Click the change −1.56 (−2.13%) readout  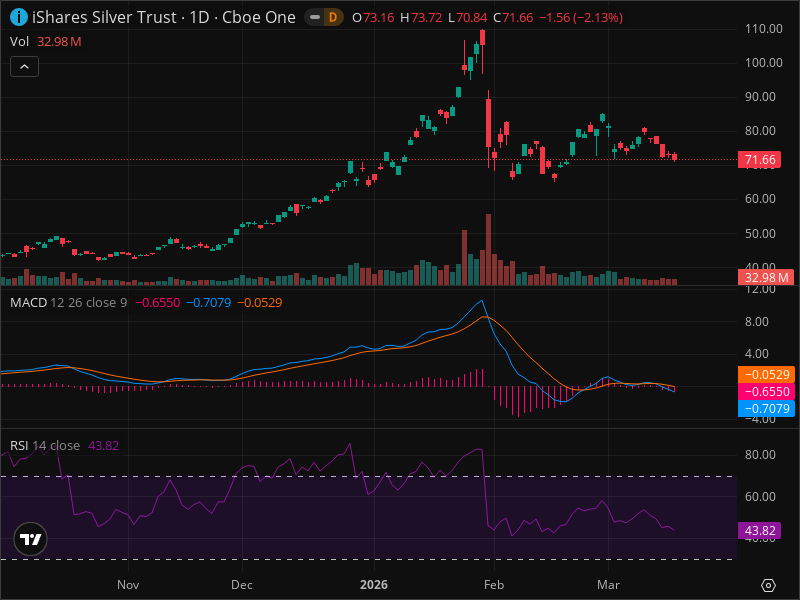pos(581,18)
